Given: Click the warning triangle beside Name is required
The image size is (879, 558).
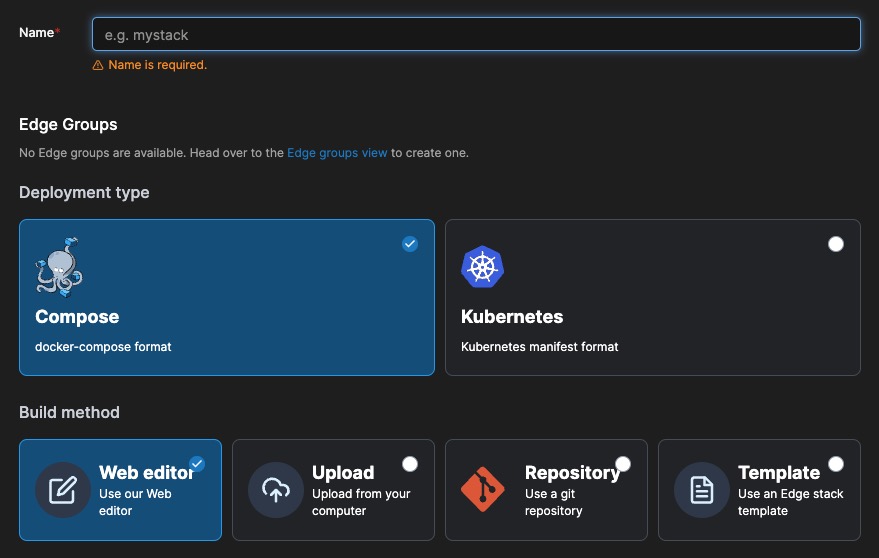Looking at the screenshot, I should [98, 65].
